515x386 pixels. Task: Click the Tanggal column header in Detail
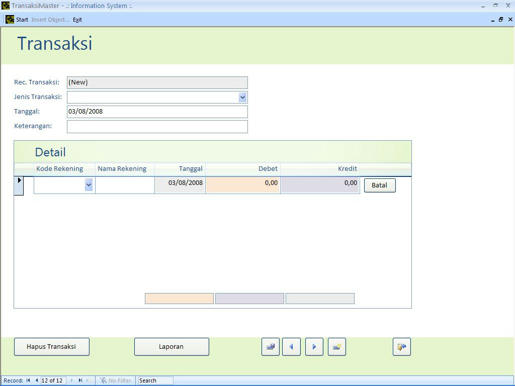pos(191,169)
